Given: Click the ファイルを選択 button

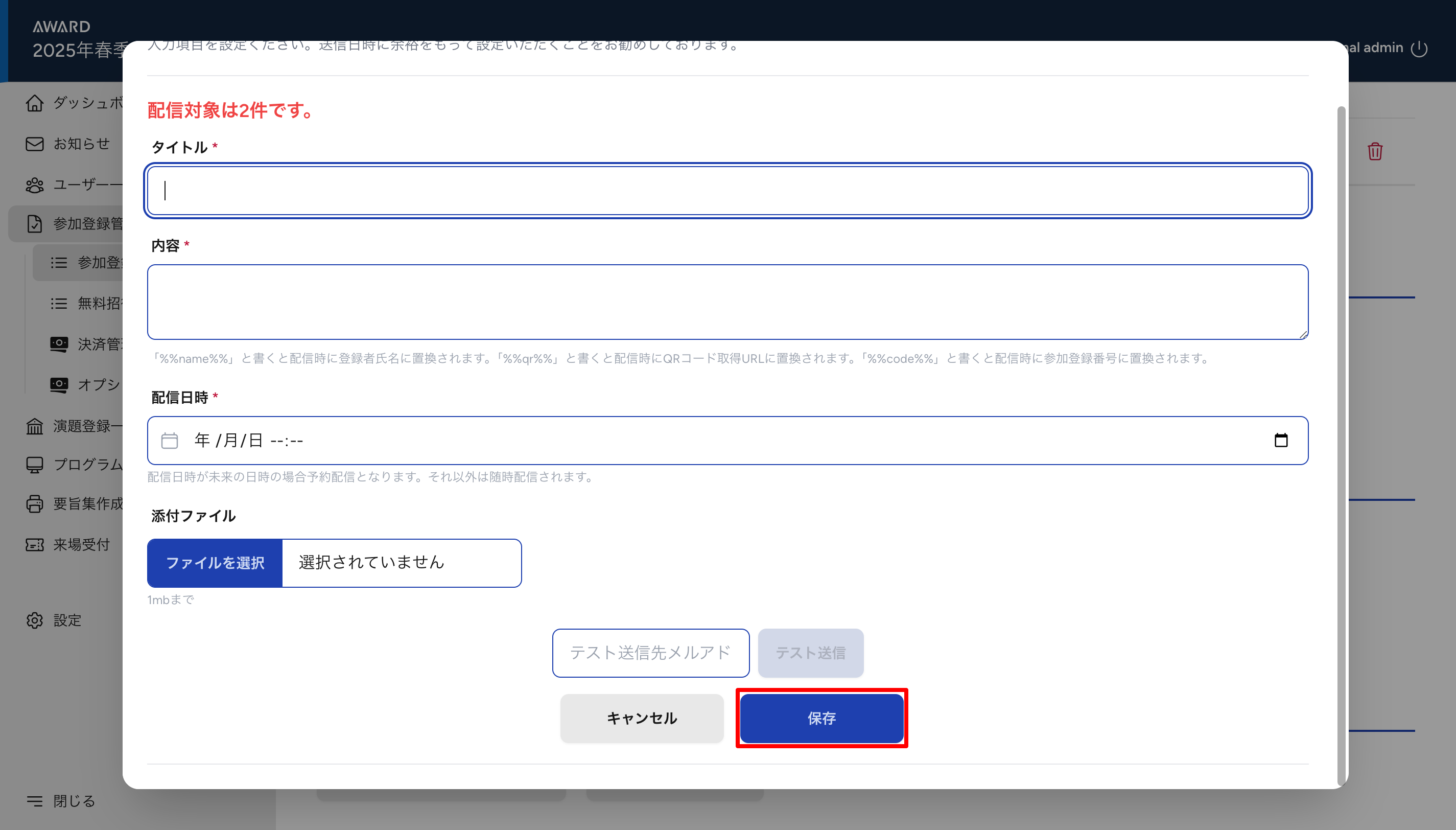Looking at the screenshot, I should [215, 563].
